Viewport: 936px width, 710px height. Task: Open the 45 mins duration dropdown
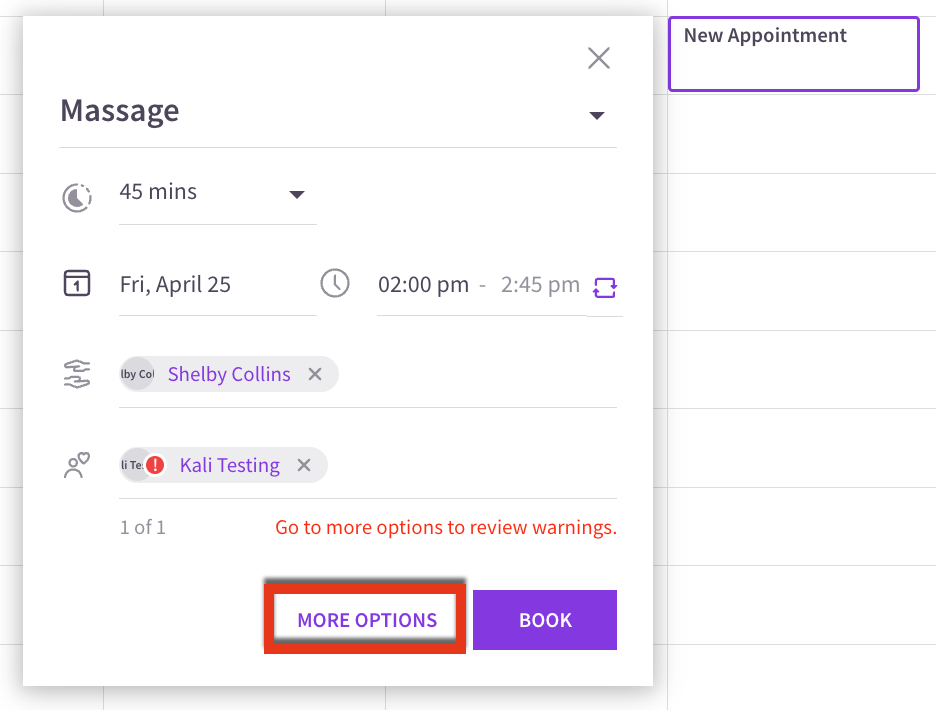click(x=217, y=193)
